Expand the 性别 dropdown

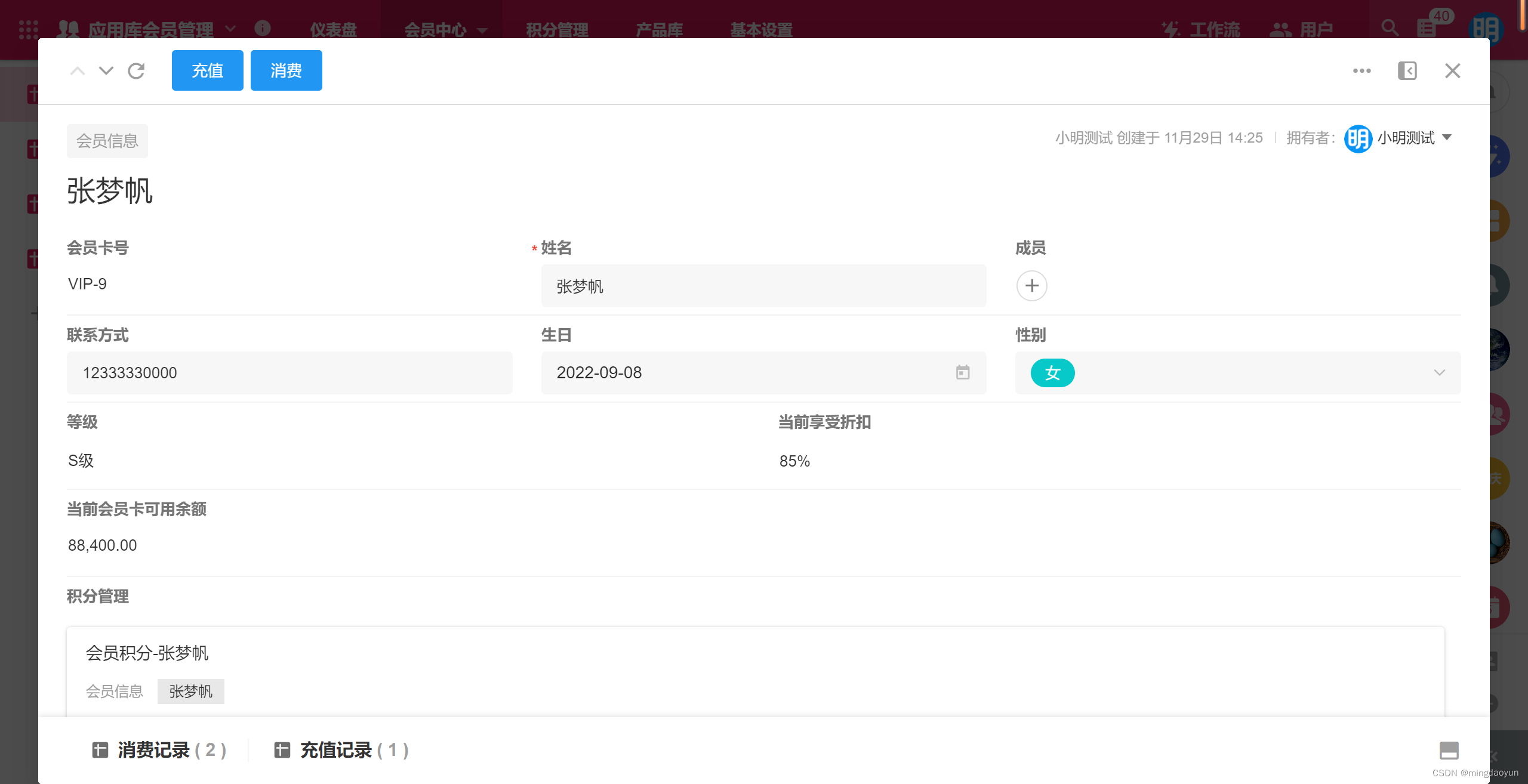click(x=1440, y=373)
